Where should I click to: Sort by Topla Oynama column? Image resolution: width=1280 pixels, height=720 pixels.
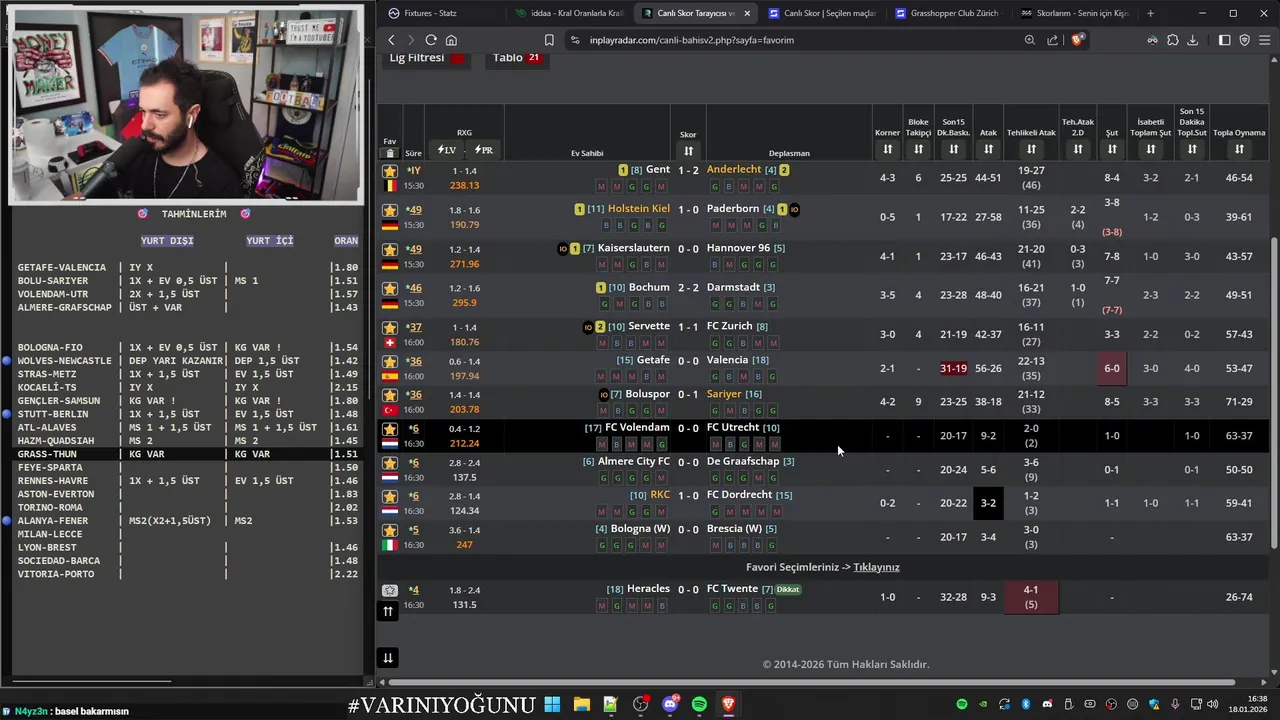coord(1239,149)
